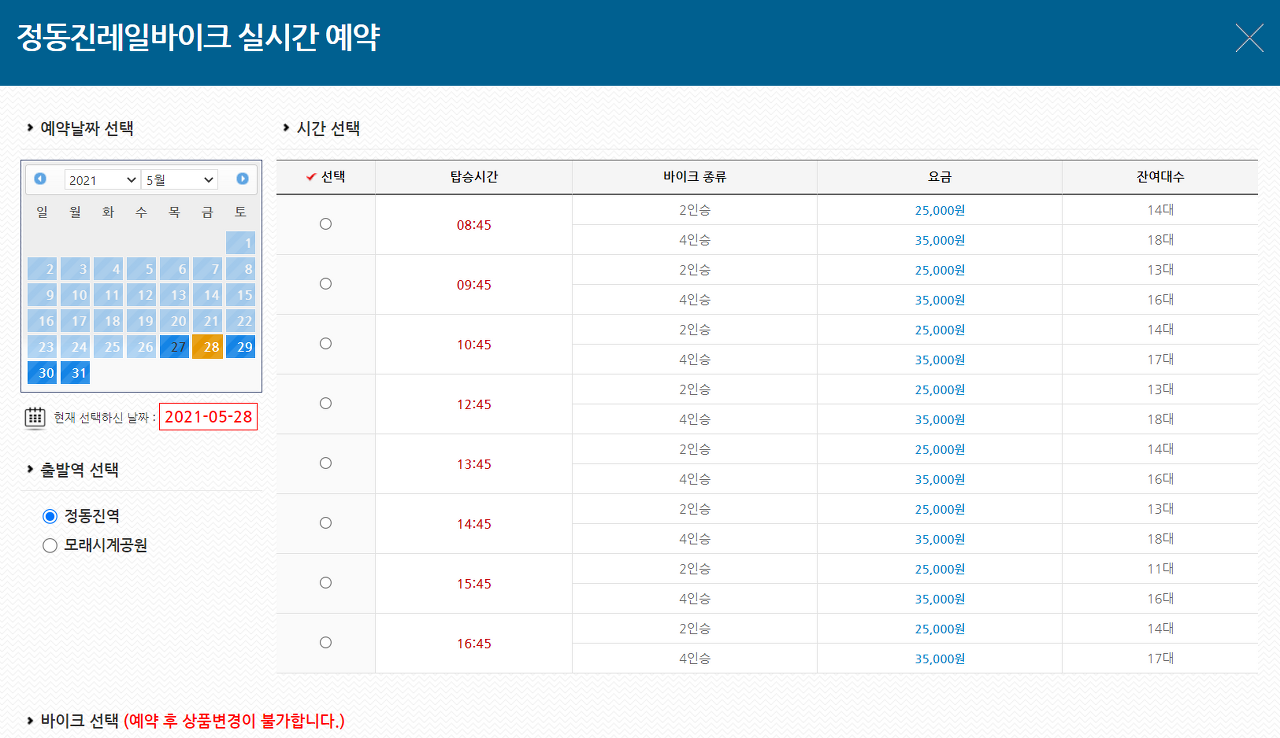Click 4인승 bike type in 10:45 row
Viewport: 1280px width, 738px height.
pyautogui.click(x=695, y=360)
